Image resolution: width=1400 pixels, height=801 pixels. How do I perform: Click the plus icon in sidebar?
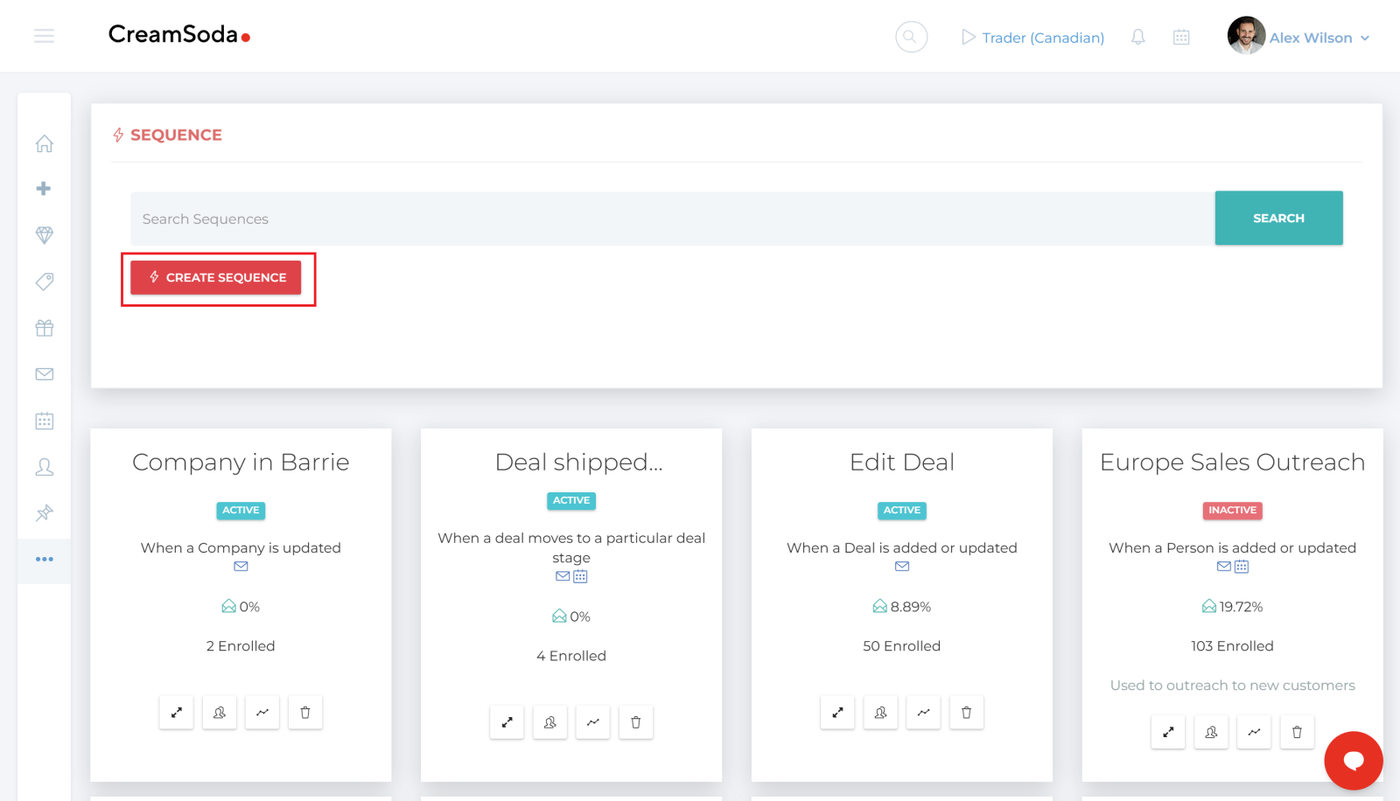click(44, 189)
